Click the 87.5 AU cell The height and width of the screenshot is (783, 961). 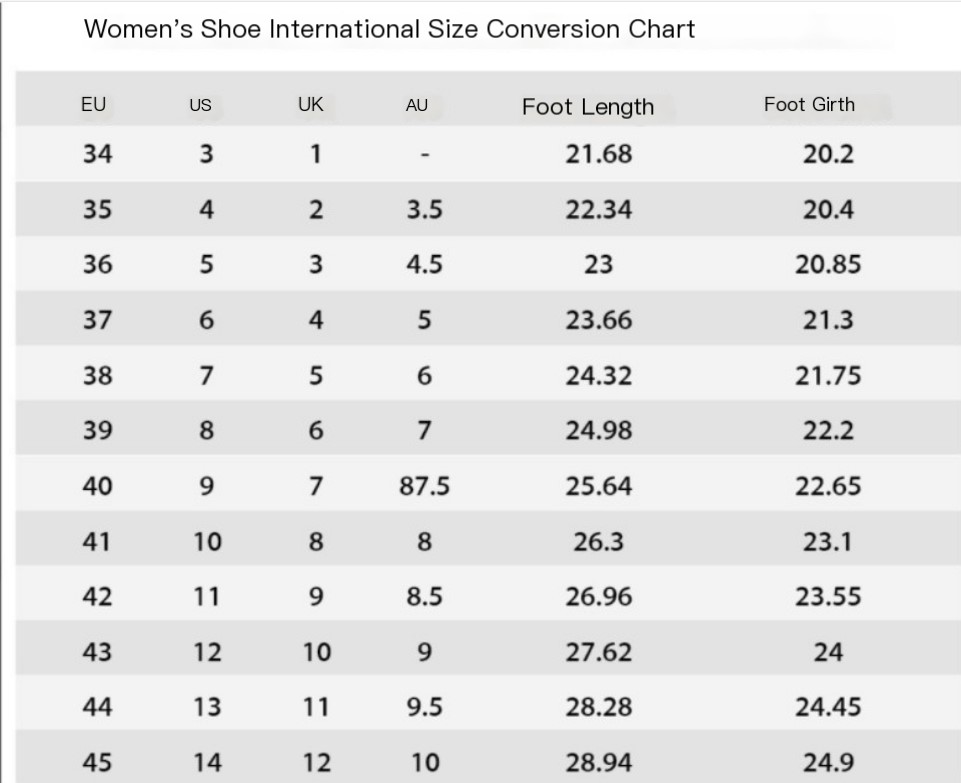point(424,486)
